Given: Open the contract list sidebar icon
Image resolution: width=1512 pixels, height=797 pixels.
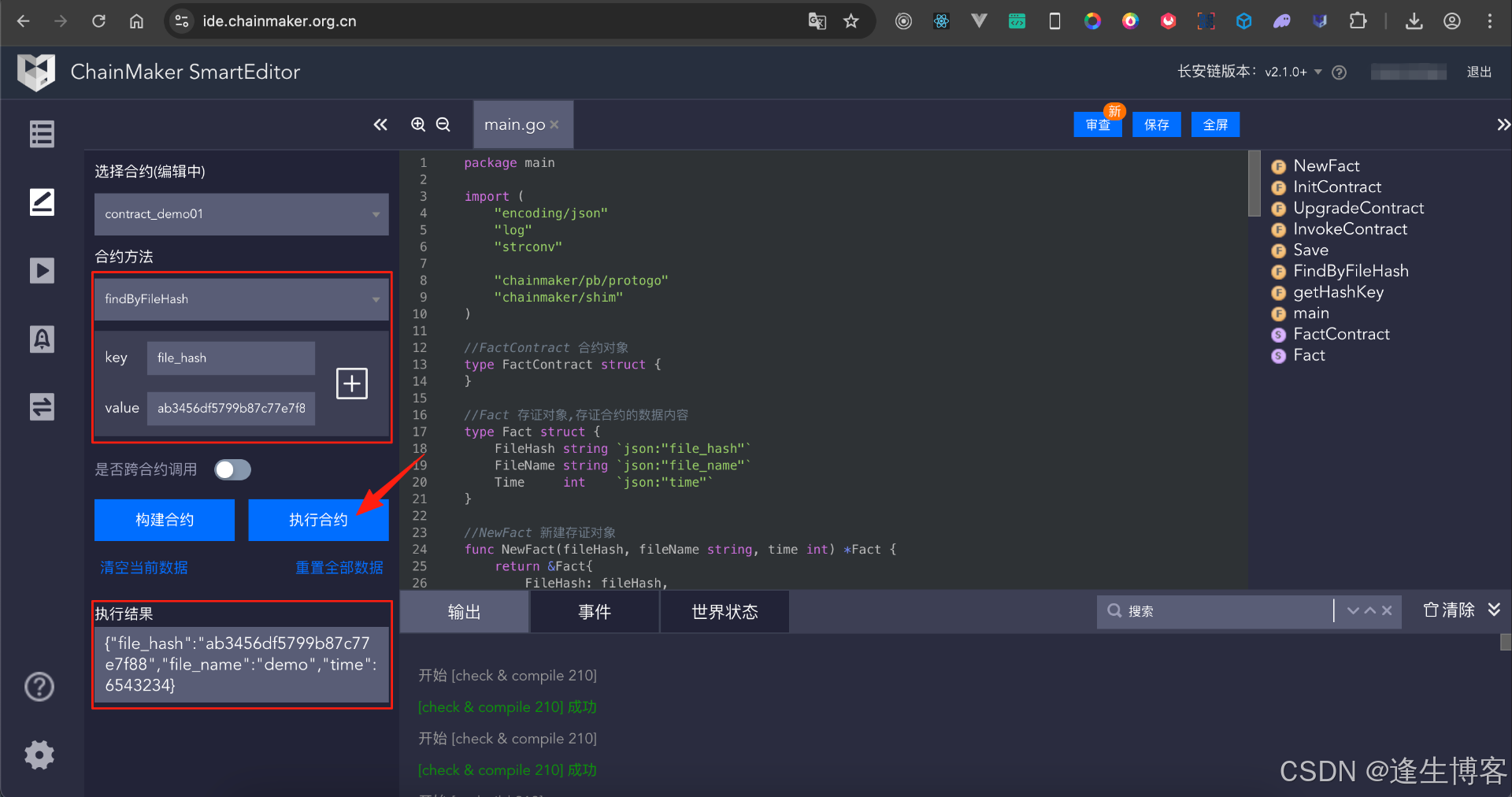Looking at the screenshot, I should [42, 134].
